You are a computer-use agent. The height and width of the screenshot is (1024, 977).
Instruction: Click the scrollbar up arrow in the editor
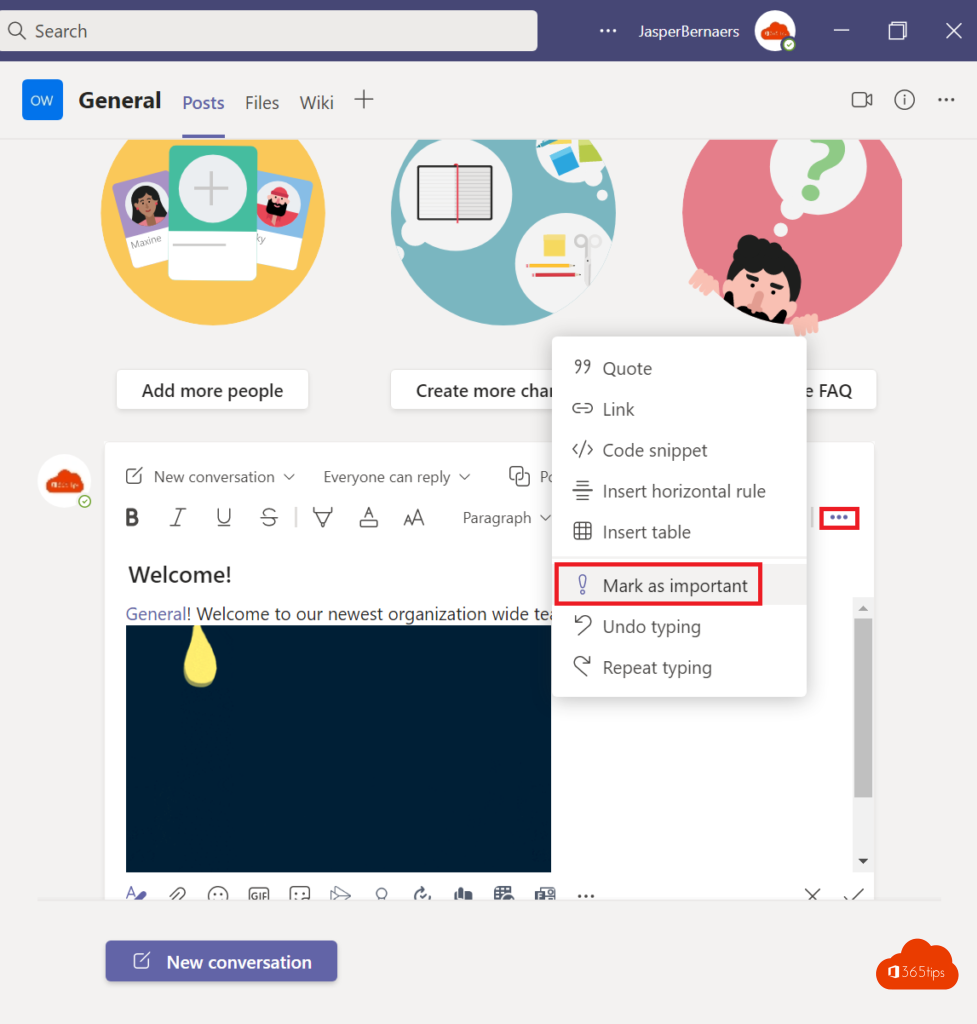click(863, 608)
